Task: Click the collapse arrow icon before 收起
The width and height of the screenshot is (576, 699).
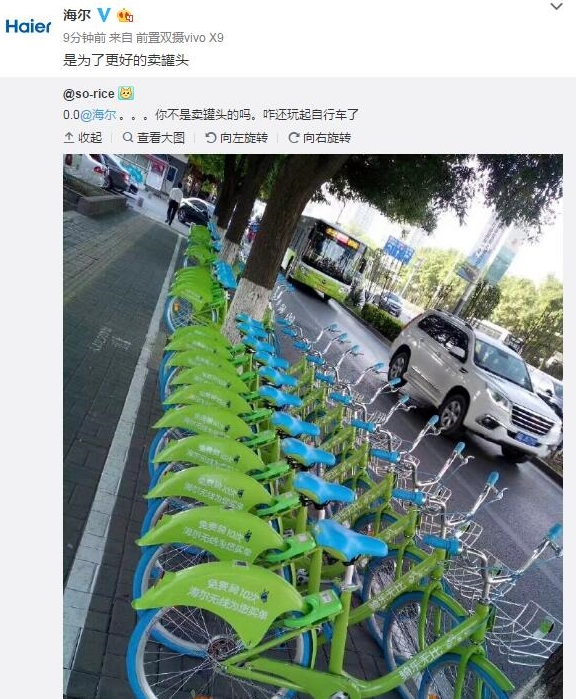Action: (x=69, y=137)
